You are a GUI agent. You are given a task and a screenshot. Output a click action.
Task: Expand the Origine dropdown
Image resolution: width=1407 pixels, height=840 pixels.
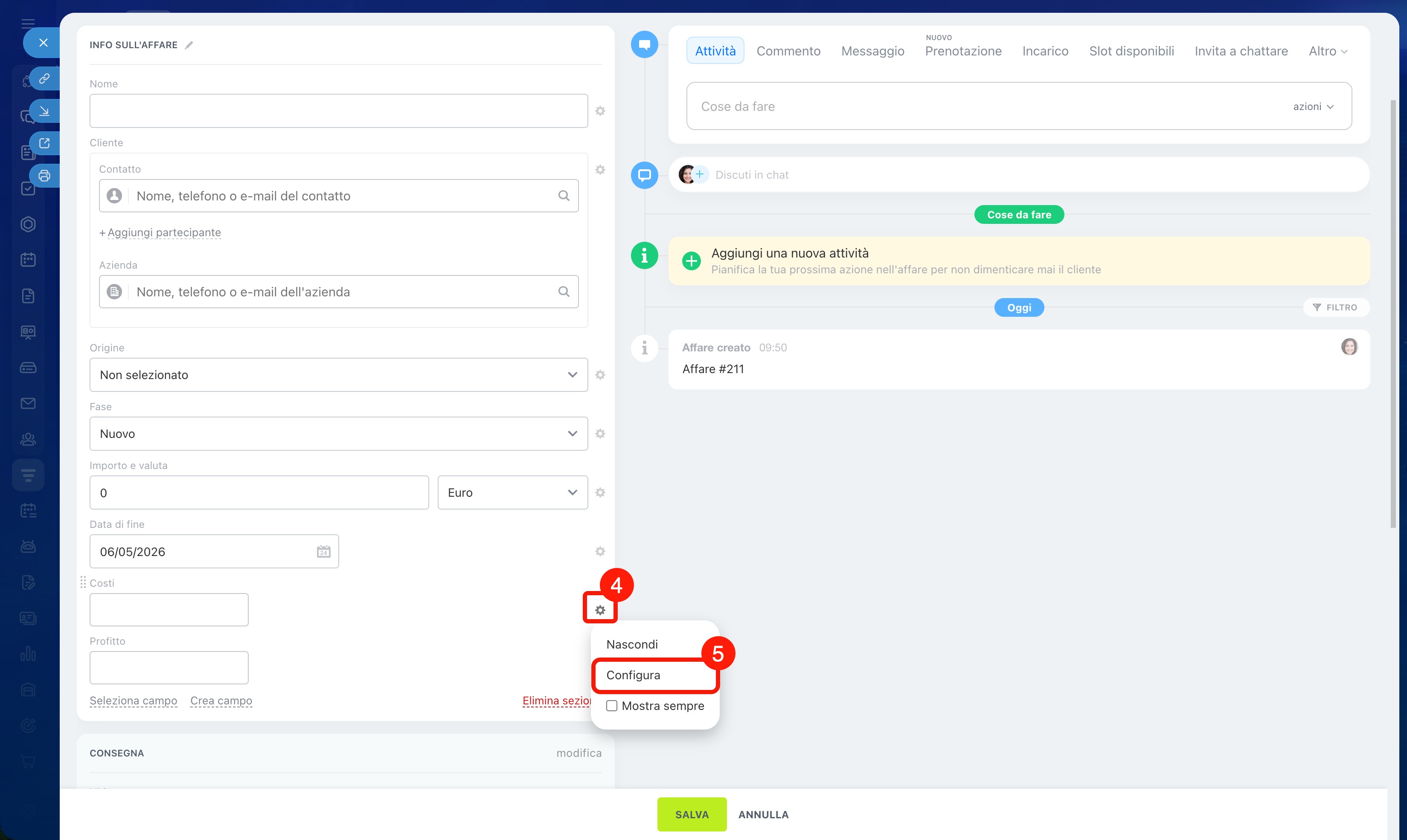[x=338, y=375]
